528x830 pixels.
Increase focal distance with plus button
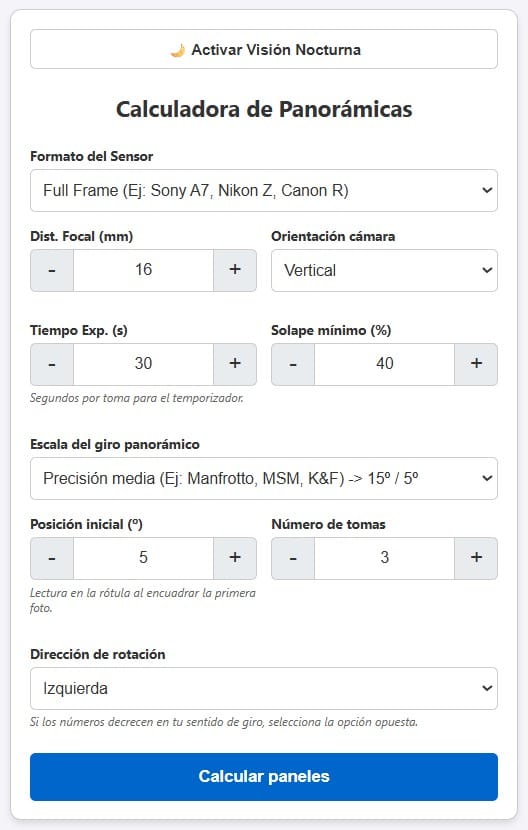click(235, 270)
